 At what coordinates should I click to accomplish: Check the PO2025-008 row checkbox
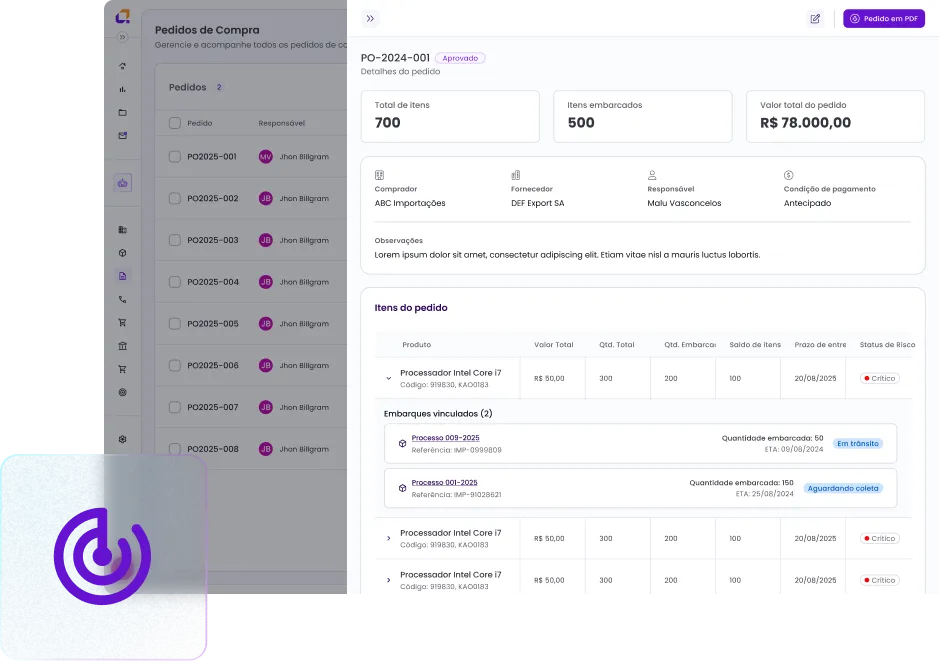pyautogui.click(x=175, y=449)
